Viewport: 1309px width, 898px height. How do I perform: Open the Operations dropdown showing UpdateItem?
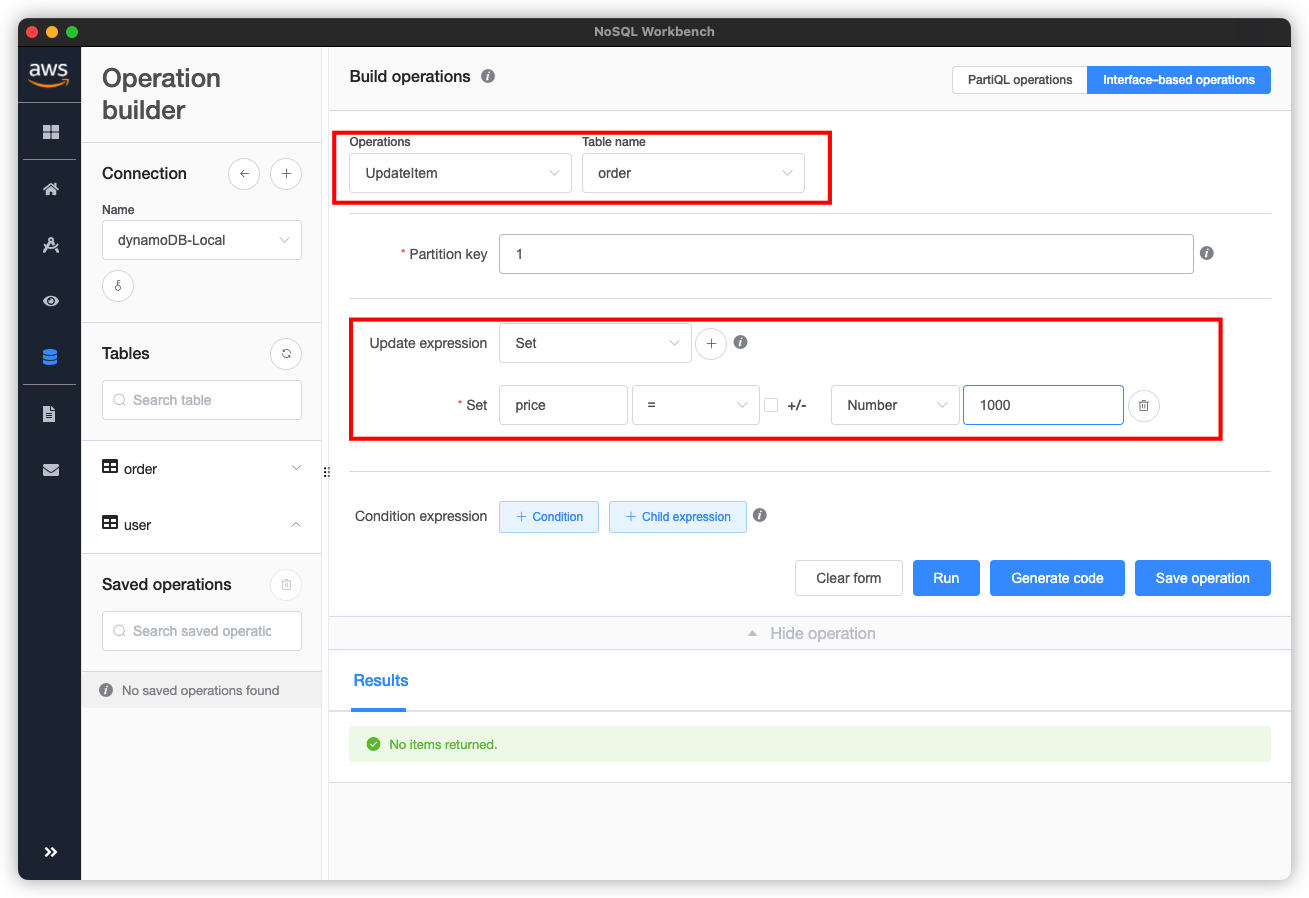(x=460, y=173)
